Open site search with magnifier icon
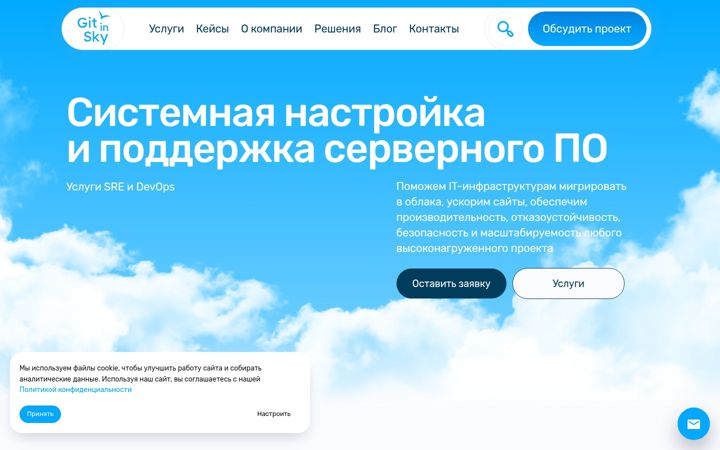720x450 pixels. [x=505, y=29]
